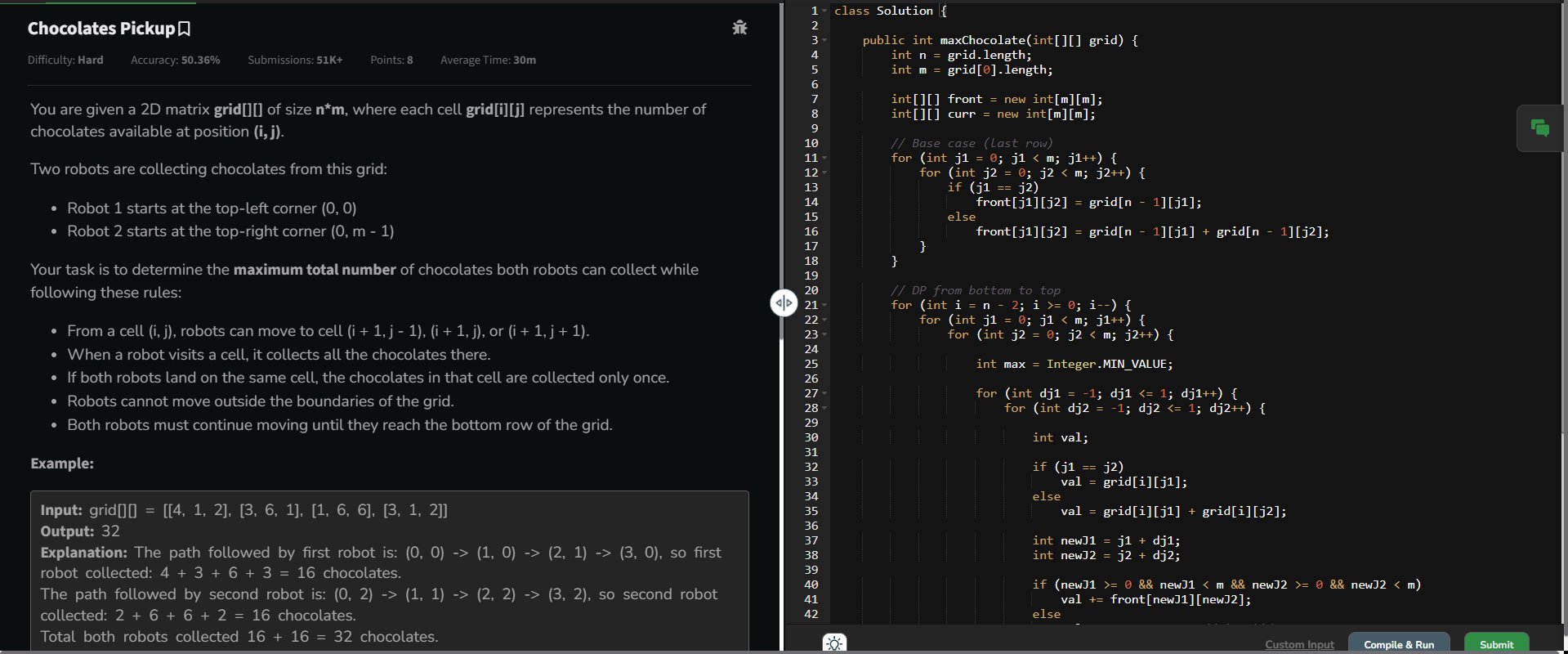Fold the inner j2 loop at line 12

[x=825, y=172]
